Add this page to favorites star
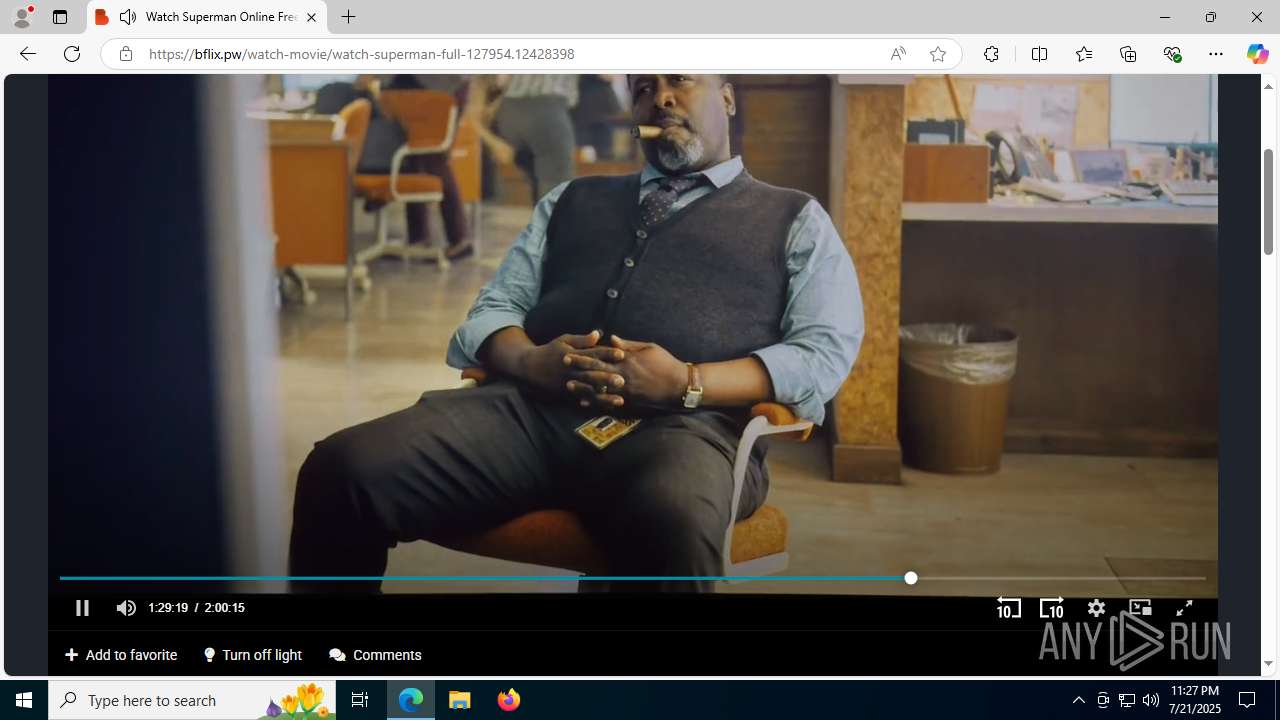The height and width of the screenshot is (720, 1280). [x=938, y=54]
